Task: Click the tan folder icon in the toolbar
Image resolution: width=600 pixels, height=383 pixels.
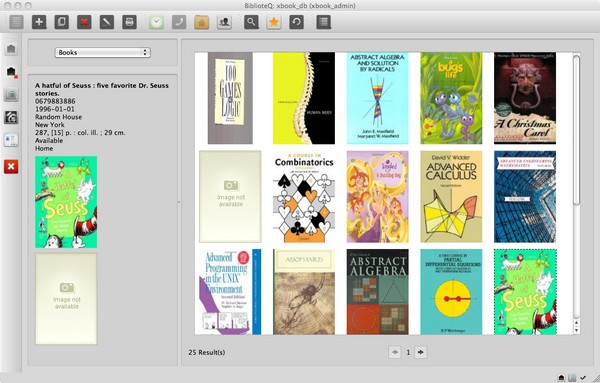Action: click(x=202, y=22)
